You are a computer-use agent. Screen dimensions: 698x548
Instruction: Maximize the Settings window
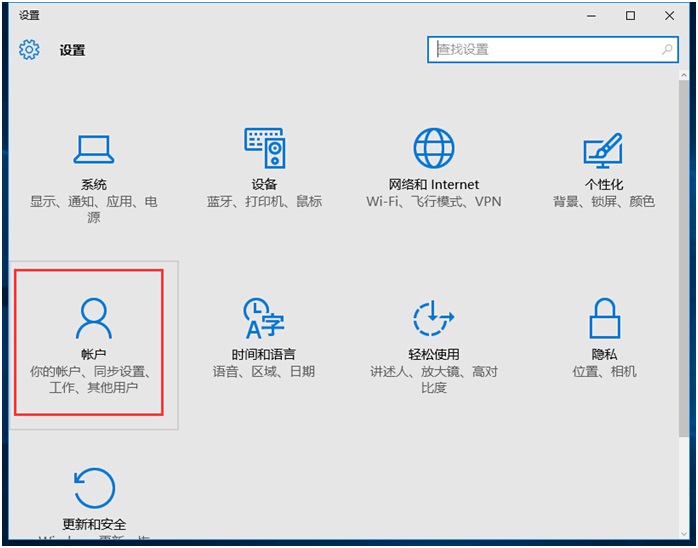[630, 15]
